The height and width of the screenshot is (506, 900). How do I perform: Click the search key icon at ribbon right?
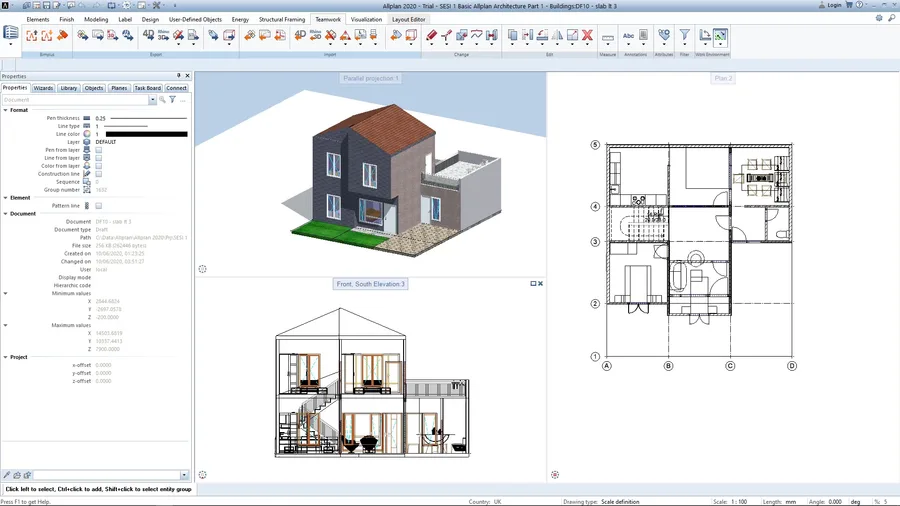point(891,18)
